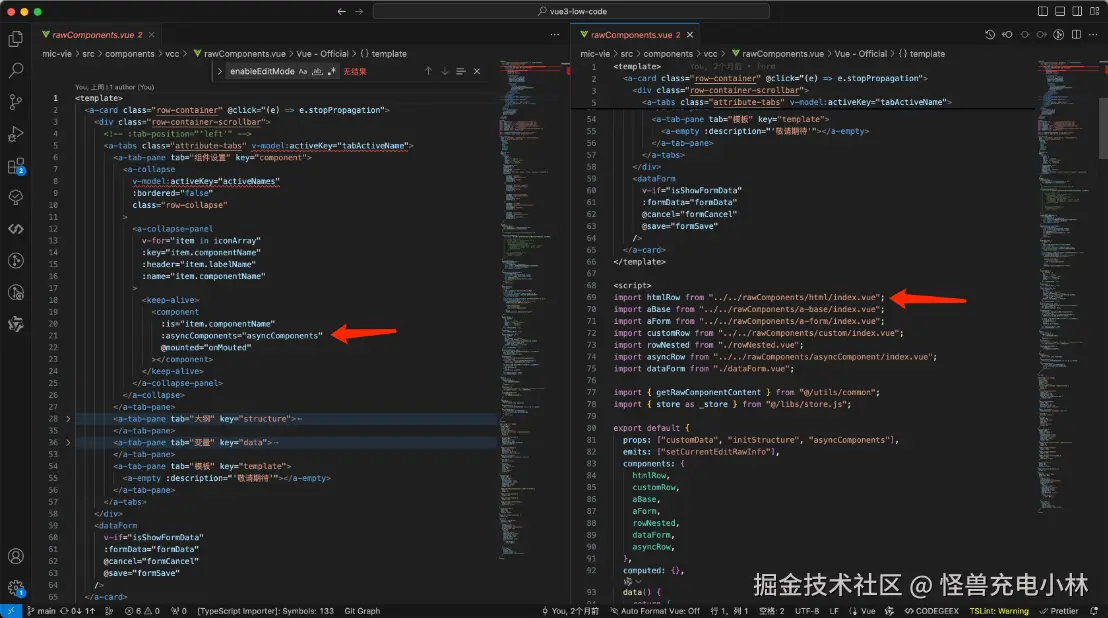Split the right editor
Screen dimensions: 1108x618
pyautogui.click(x=1076, y=35)
